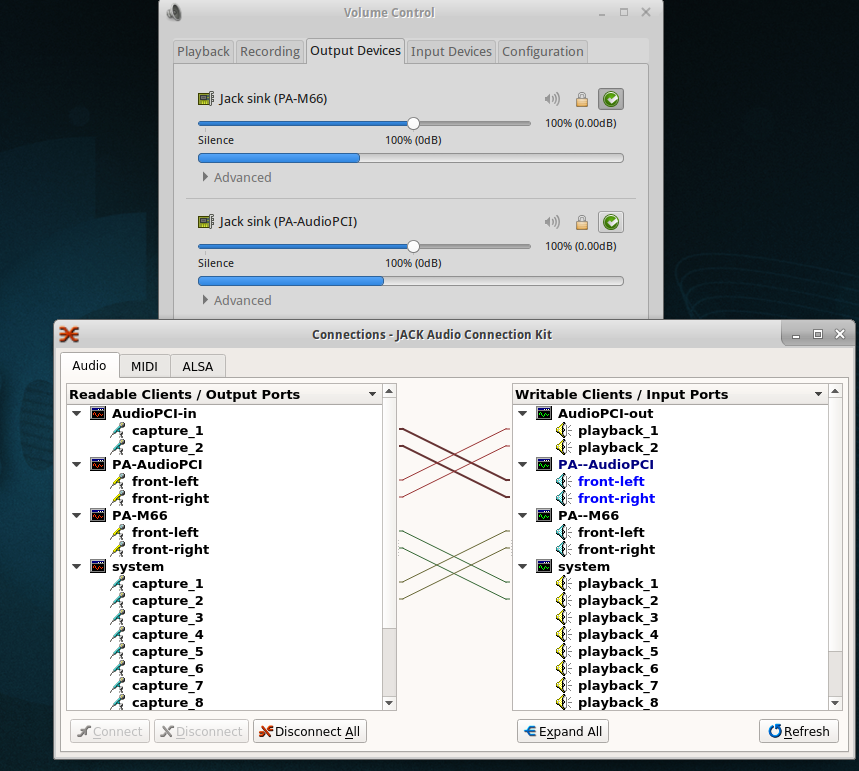Viewport: 859px width, 771px height.
Task: Click the PA--AudioPCI front-right speaker icon
Action: tap(564, 499)
